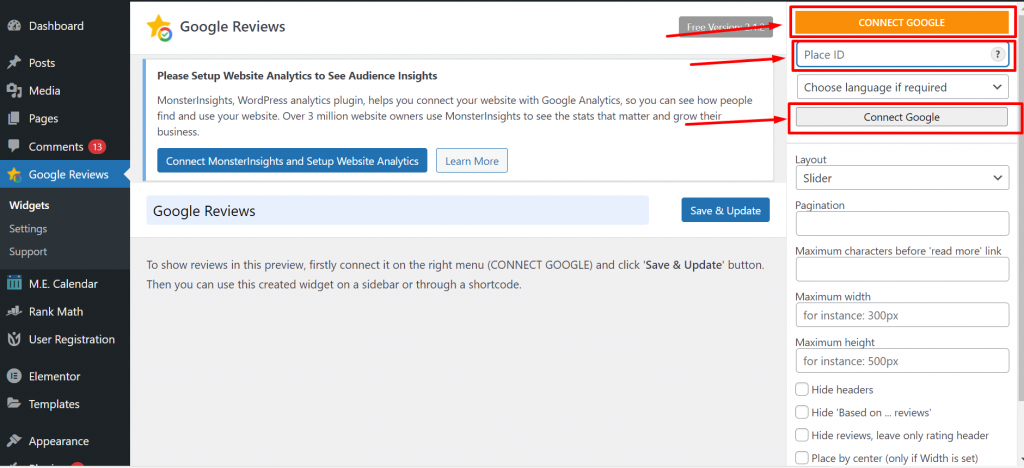The width and height of the screenshot is (1024, 468).
Task: Select the Widgets submenu item
Action: [x=29, y=206]
